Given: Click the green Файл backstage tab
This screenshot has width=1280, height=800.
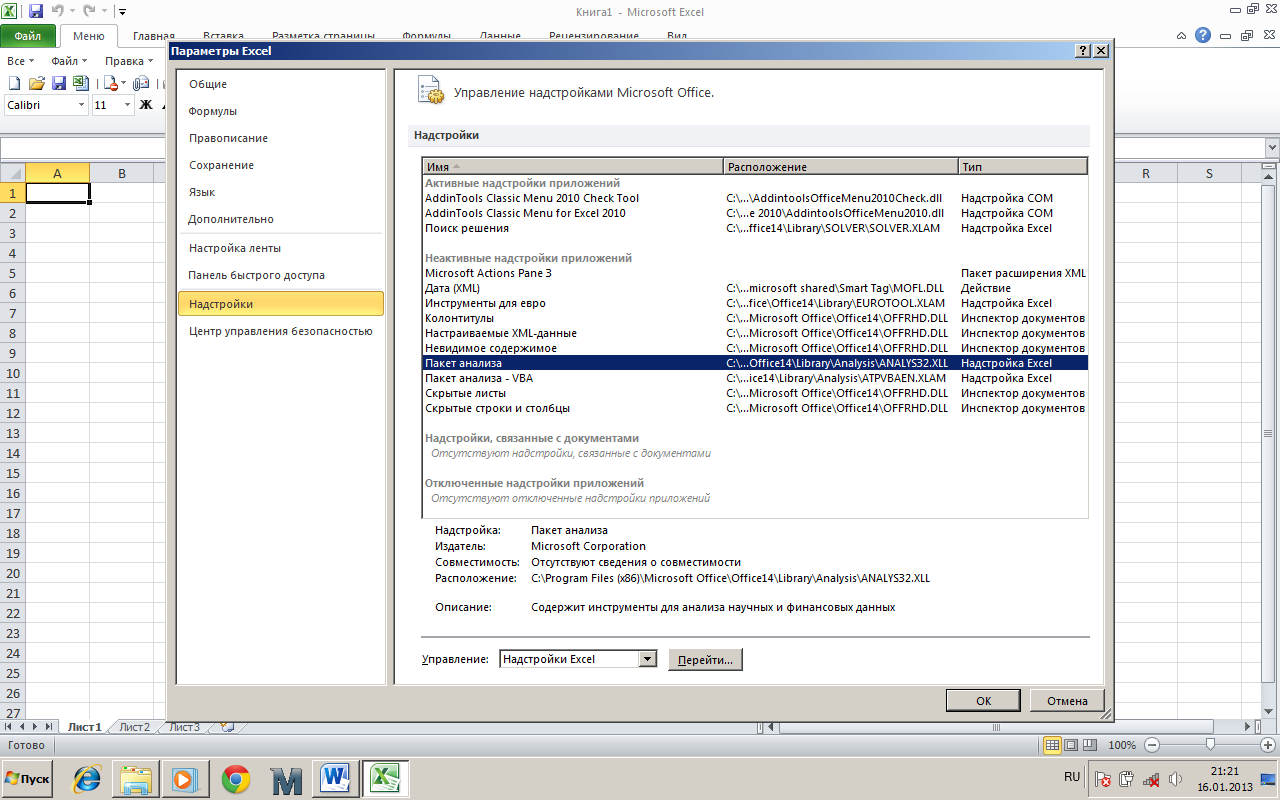Looking at the screenshot, I should [28, 36].
